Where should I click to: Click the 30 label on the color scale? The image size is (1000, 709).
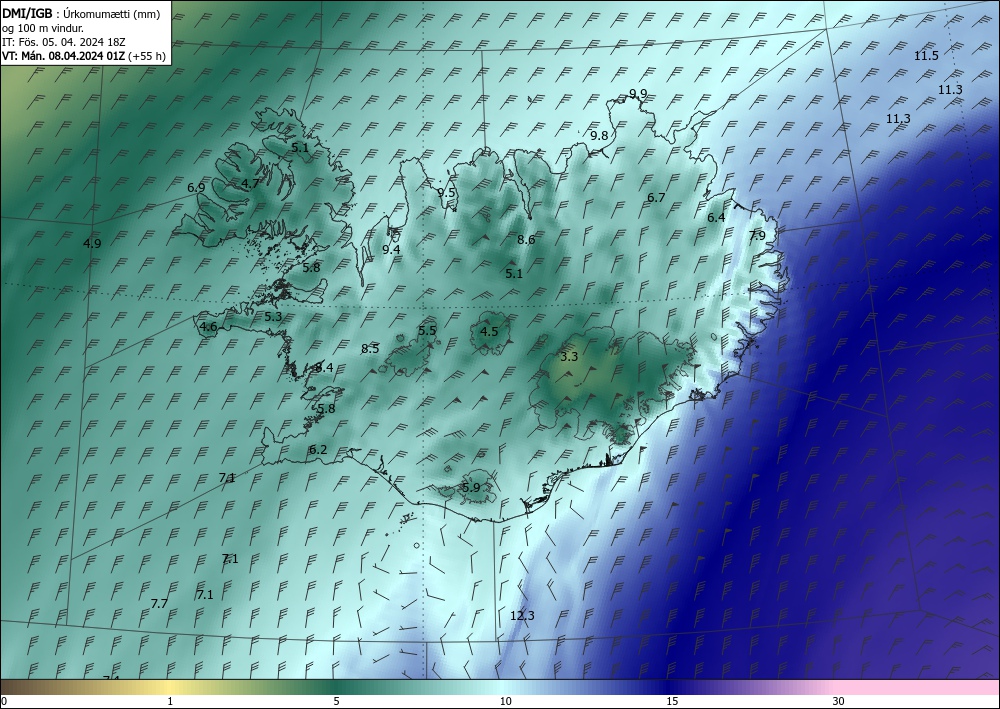[838, 702]
